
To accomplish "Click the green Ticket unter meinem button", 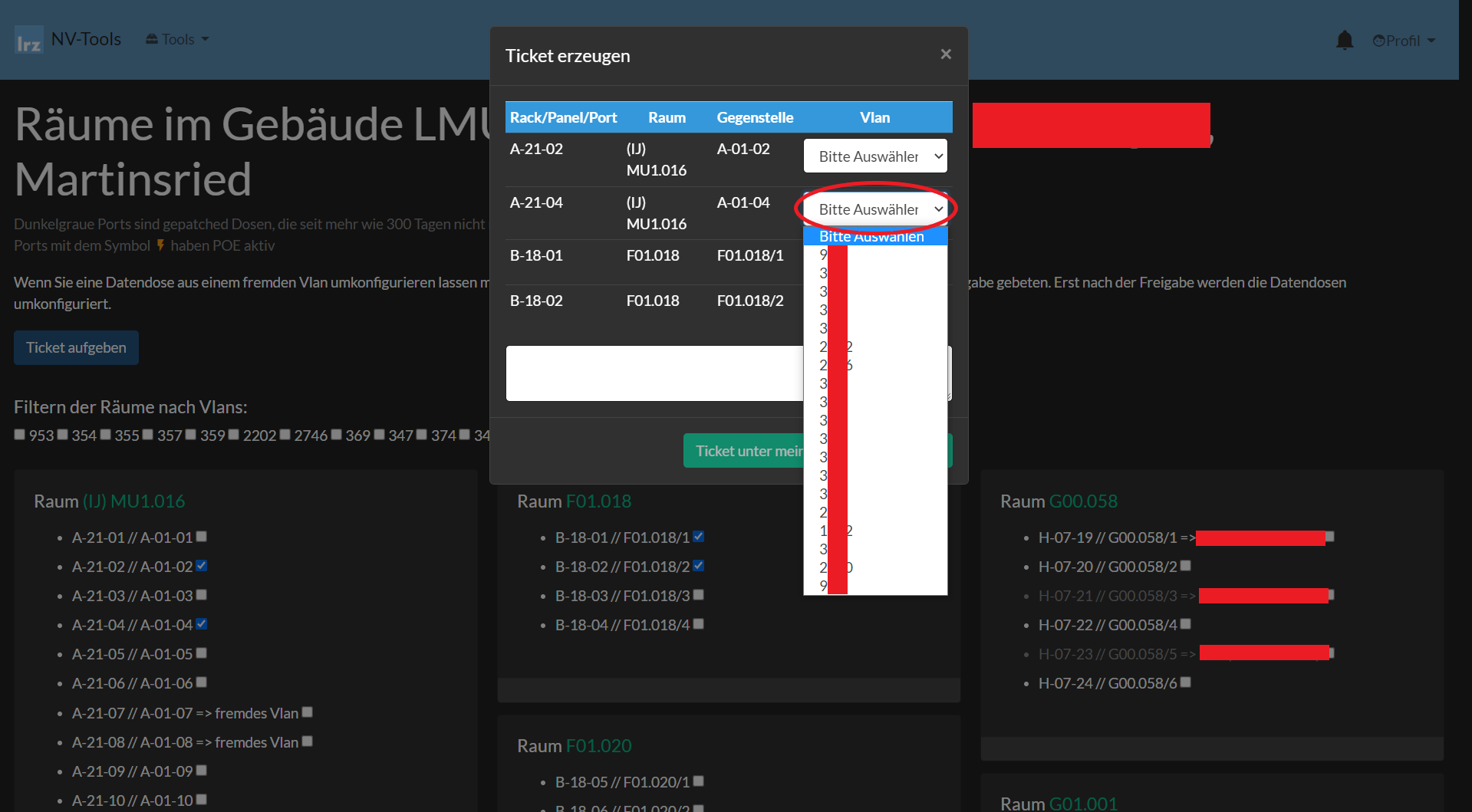I will pyautogui.click(x=744, y=451).
